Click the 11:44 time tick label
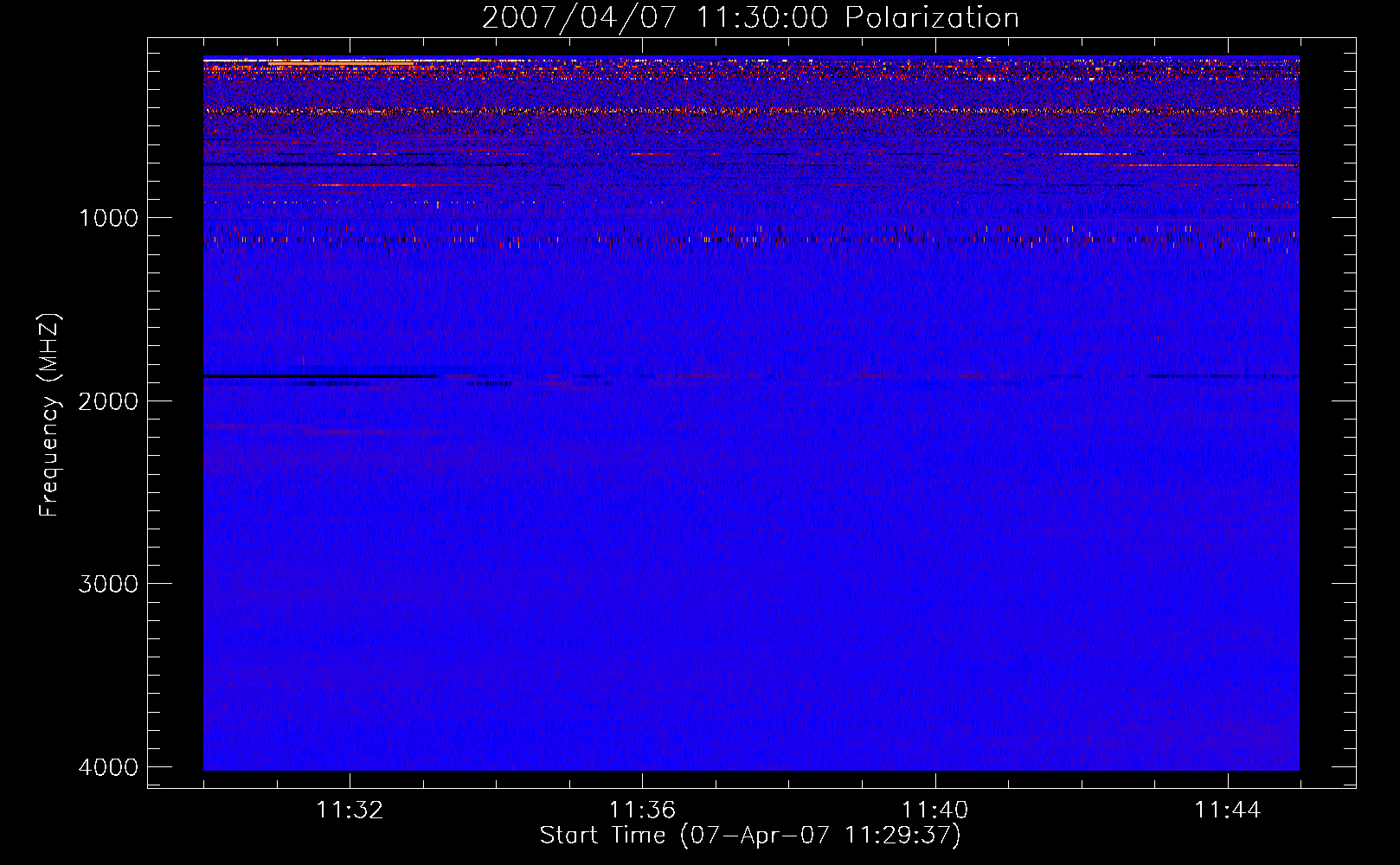The height and width of the screenshot is (865, 1400). [1228, 811]
